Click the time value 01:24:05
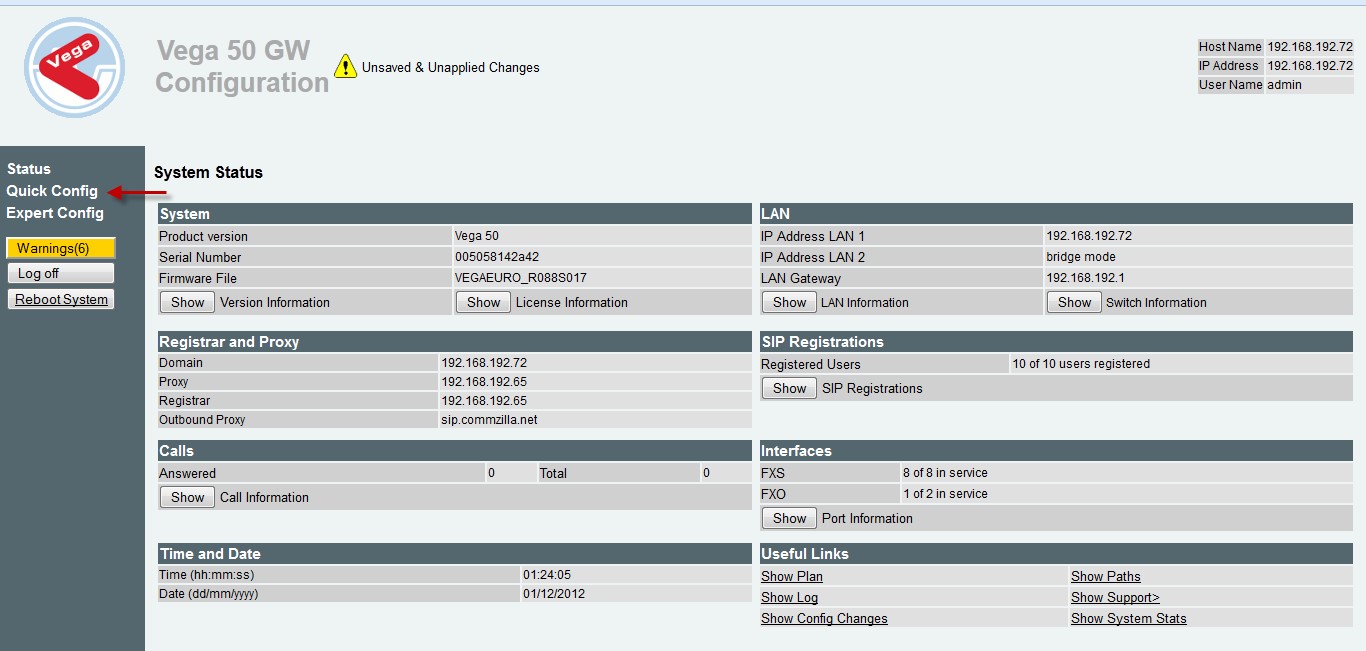Image resolution: width=1366 pixels, height=651 pixels. click(547, 575)
